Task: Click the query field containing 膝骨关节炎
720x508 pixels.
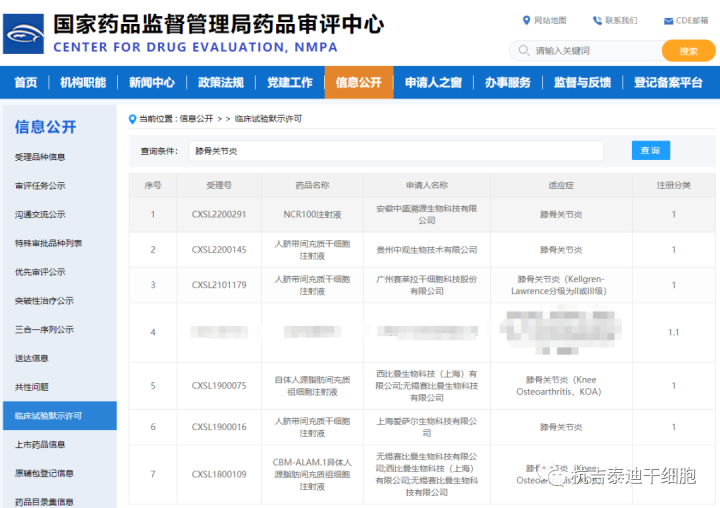Action: (x=396, y=151)
